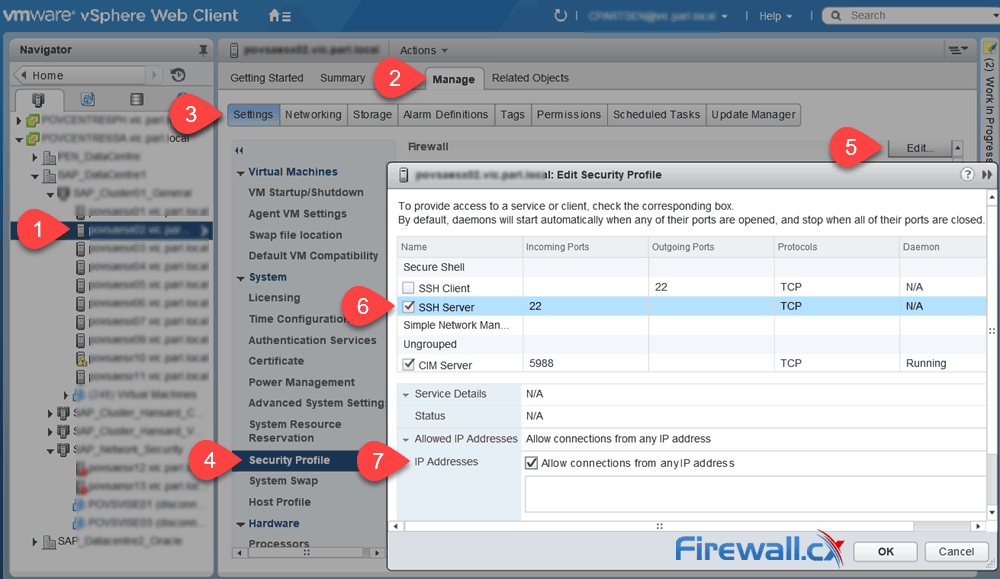Select the Storage inventory tab

pos(136,99)
